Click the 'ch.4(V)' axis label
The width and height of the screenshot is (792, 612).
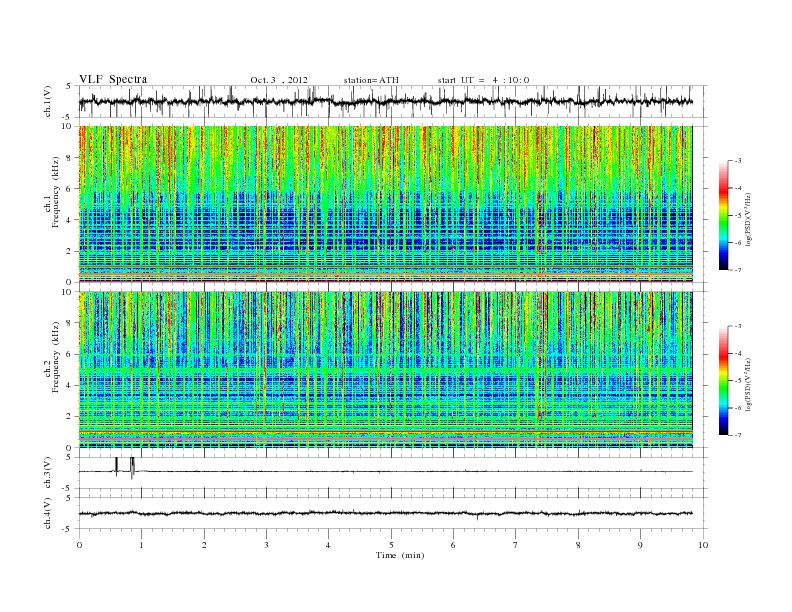pos(48,513)
